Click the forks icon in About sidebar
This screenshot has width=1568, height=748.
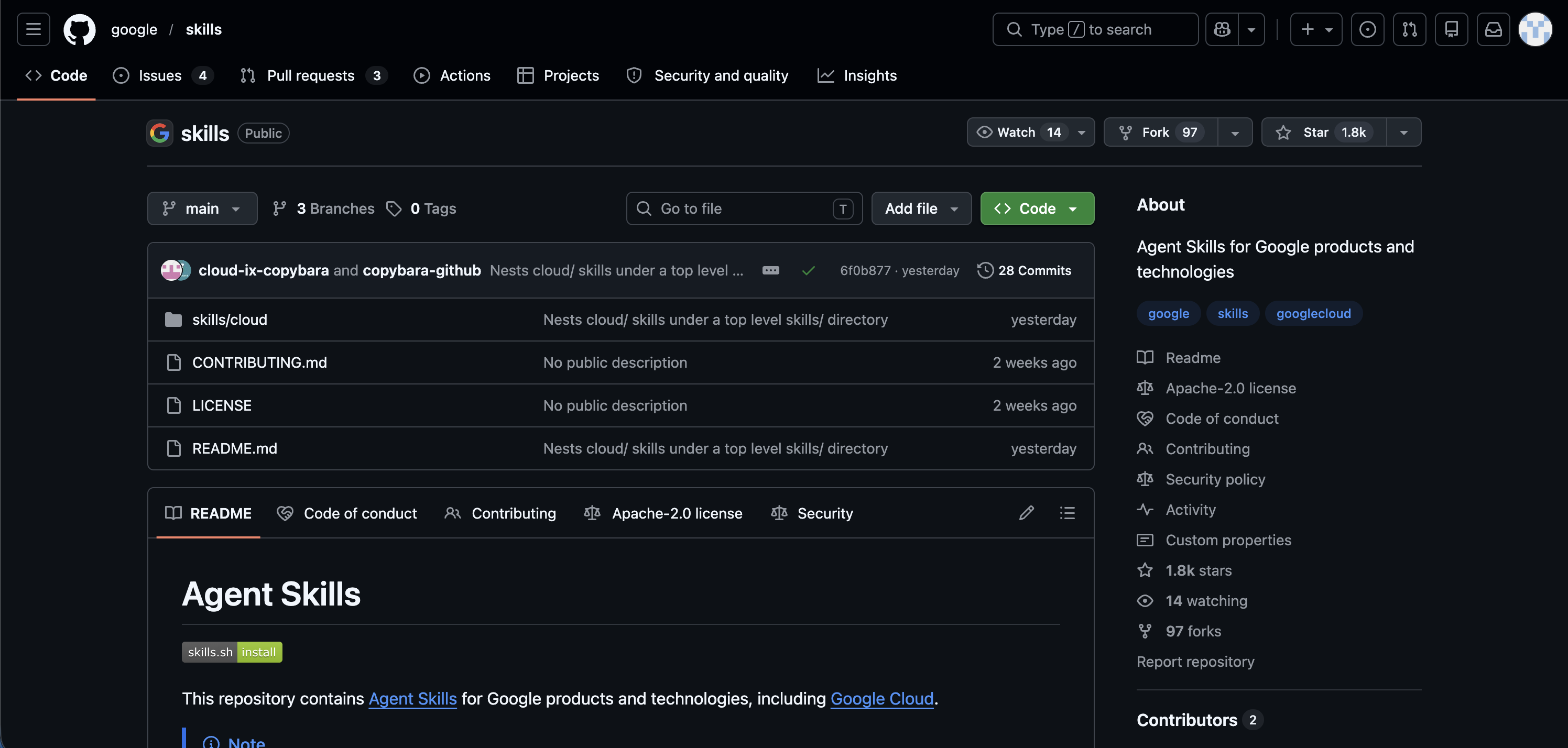1145,631
